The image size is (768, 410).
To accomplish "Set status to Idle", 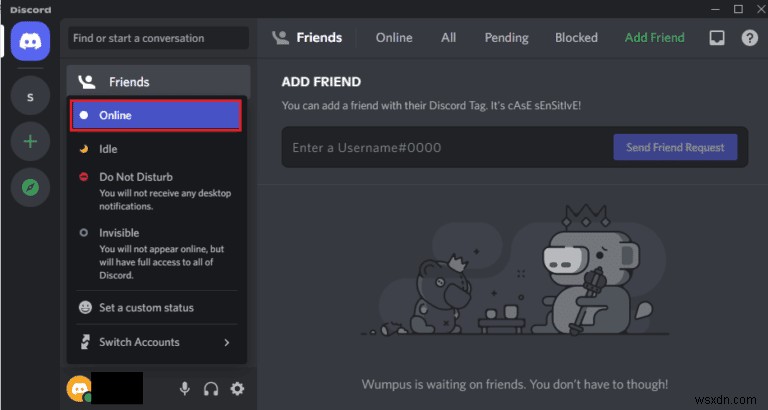I will tap(156, 149).
